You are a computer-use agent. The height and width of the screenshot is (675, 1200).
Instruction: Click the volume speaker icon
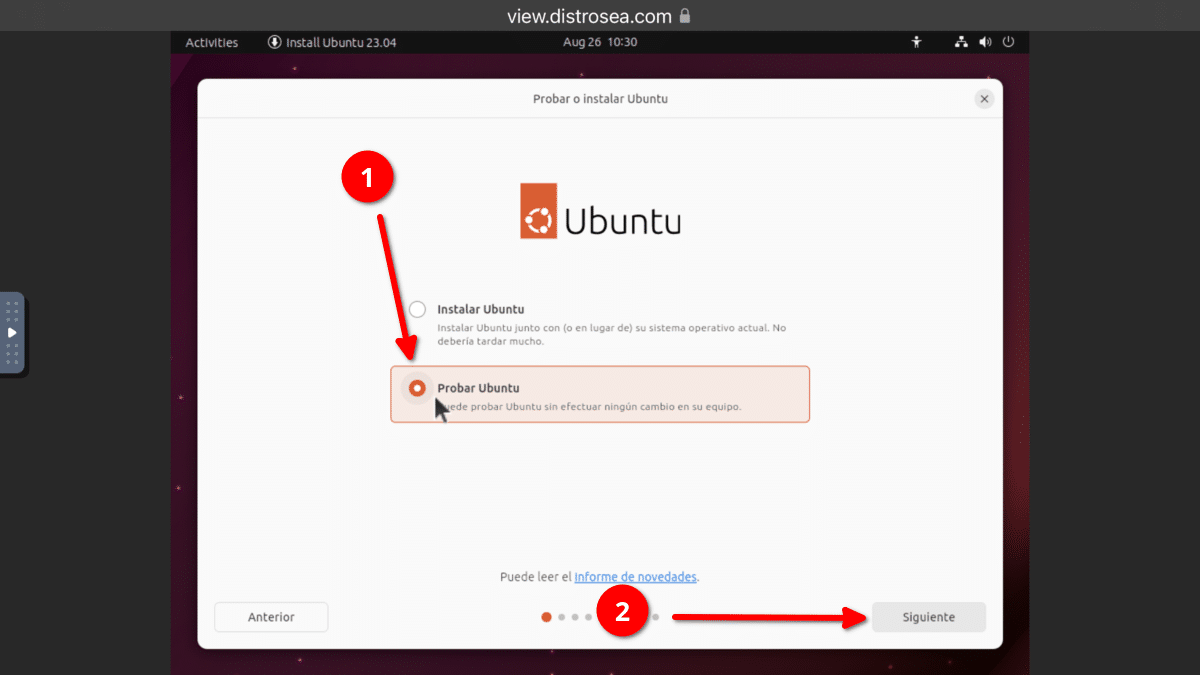985,42
